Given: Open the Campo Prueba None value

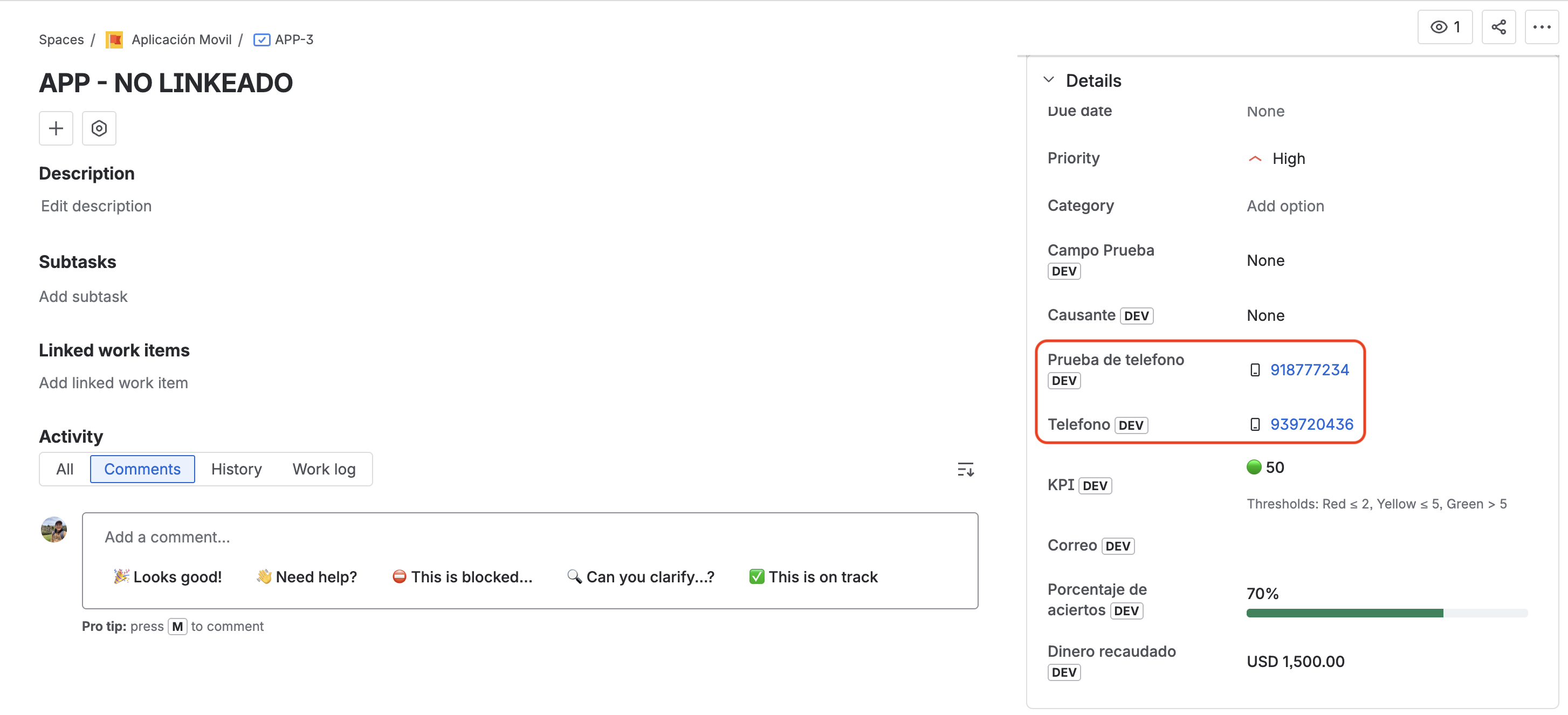Looking at the screenshot, I should click(x=1266, y=260).
